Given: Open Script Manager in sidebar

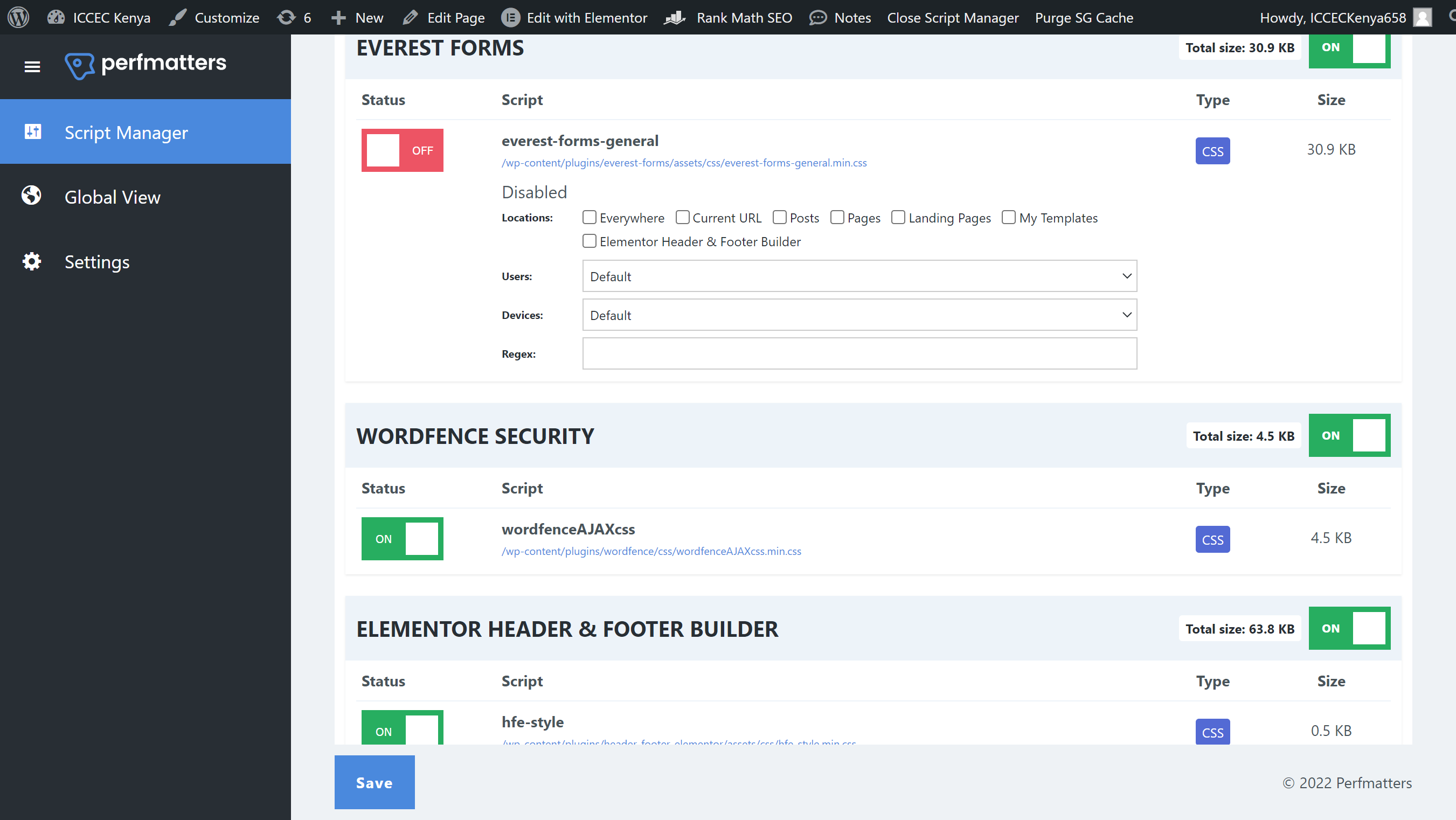Looking at the screenshot, I should (145, 131).
